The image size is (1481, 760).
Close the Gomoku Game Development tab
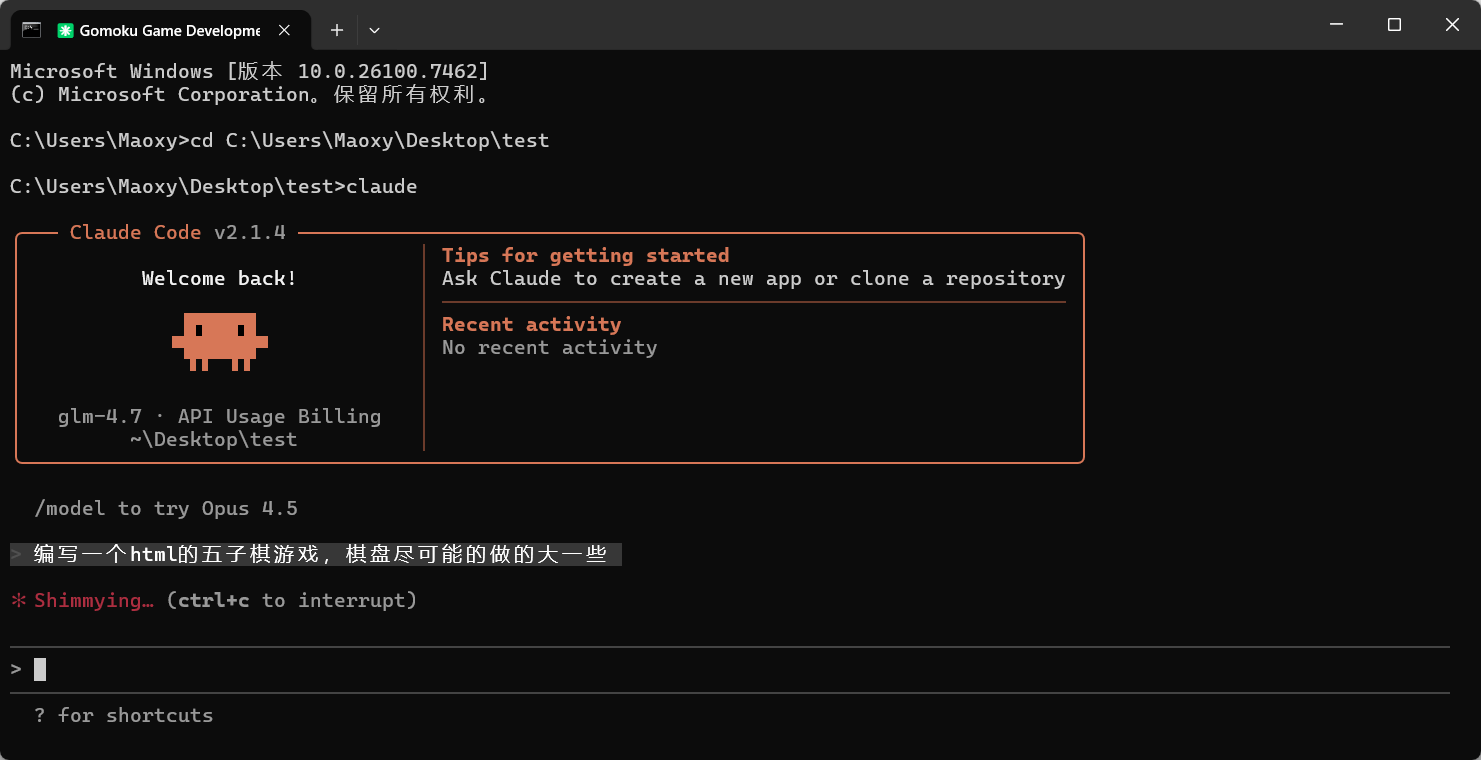[x=285, y=31]
